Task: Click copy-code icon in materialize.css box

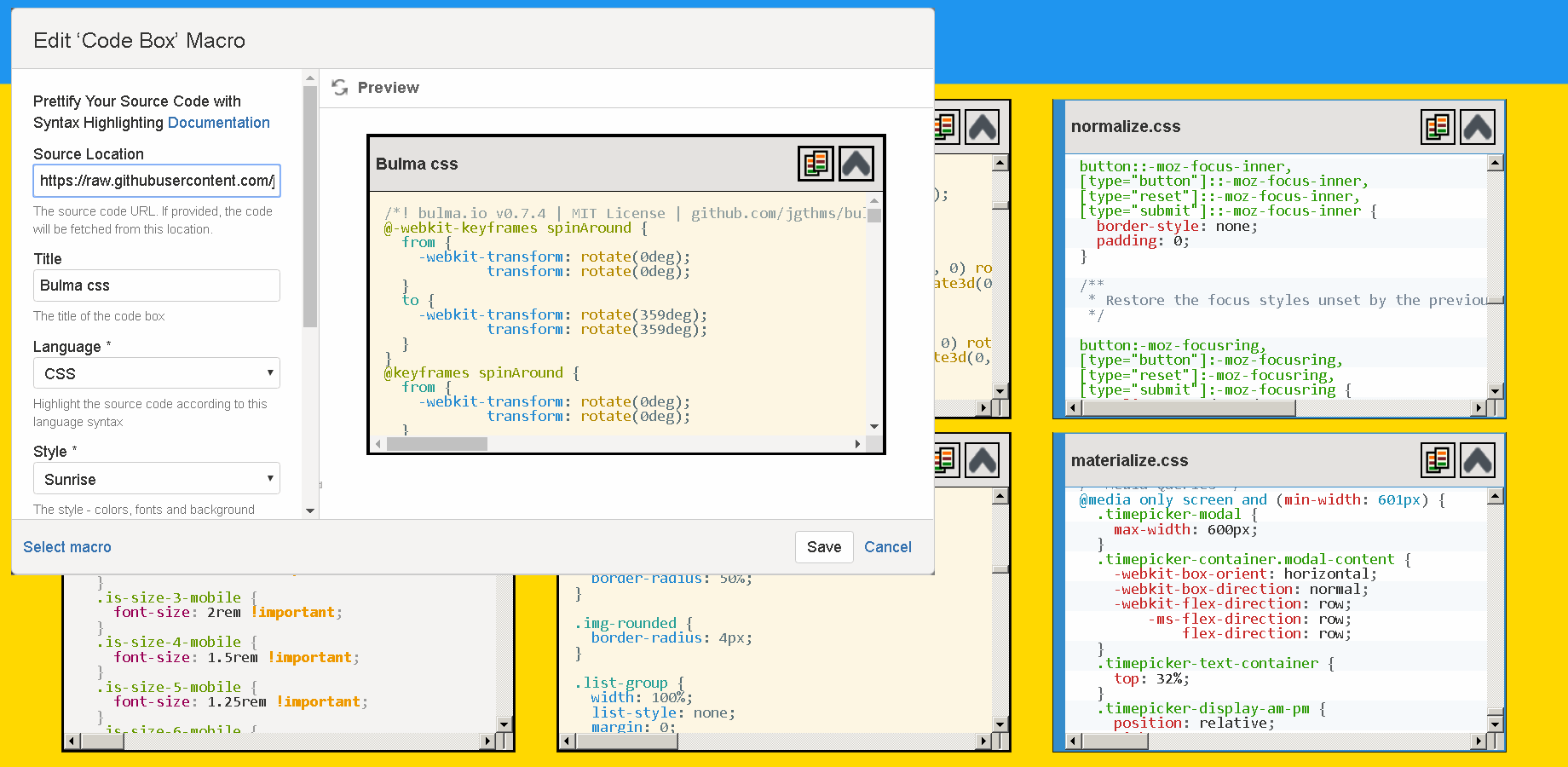Action: (1438, 461)
